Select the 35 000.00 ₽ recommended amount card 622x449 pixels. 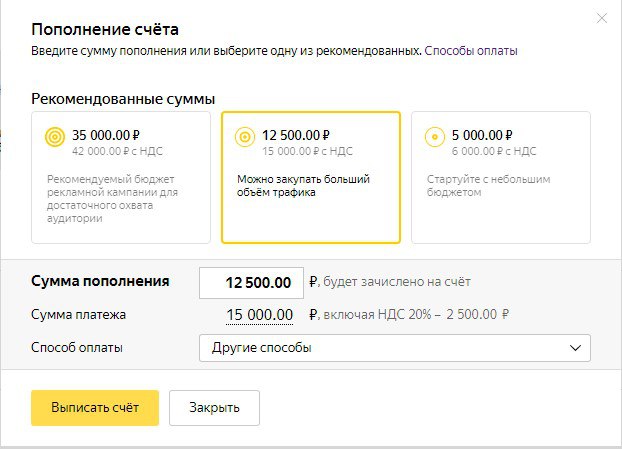pos(121,177)
